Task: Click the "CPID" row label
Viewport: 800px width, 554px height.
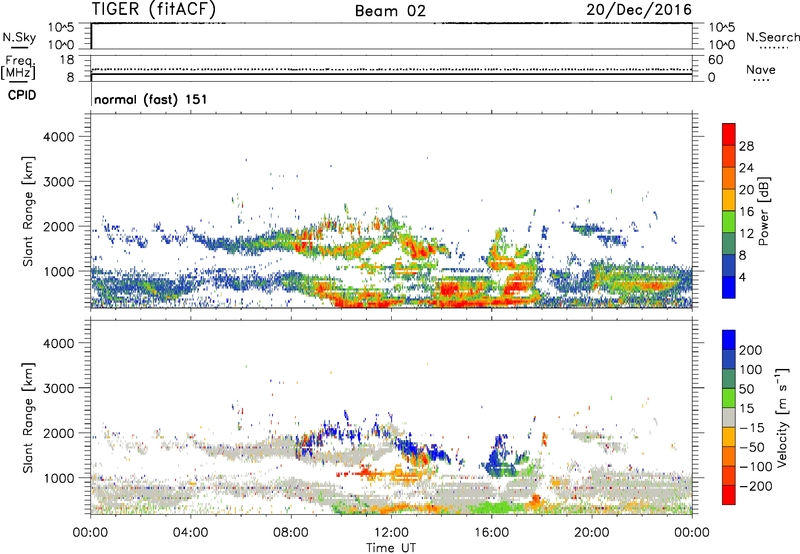Action: [x=22, y=95]
